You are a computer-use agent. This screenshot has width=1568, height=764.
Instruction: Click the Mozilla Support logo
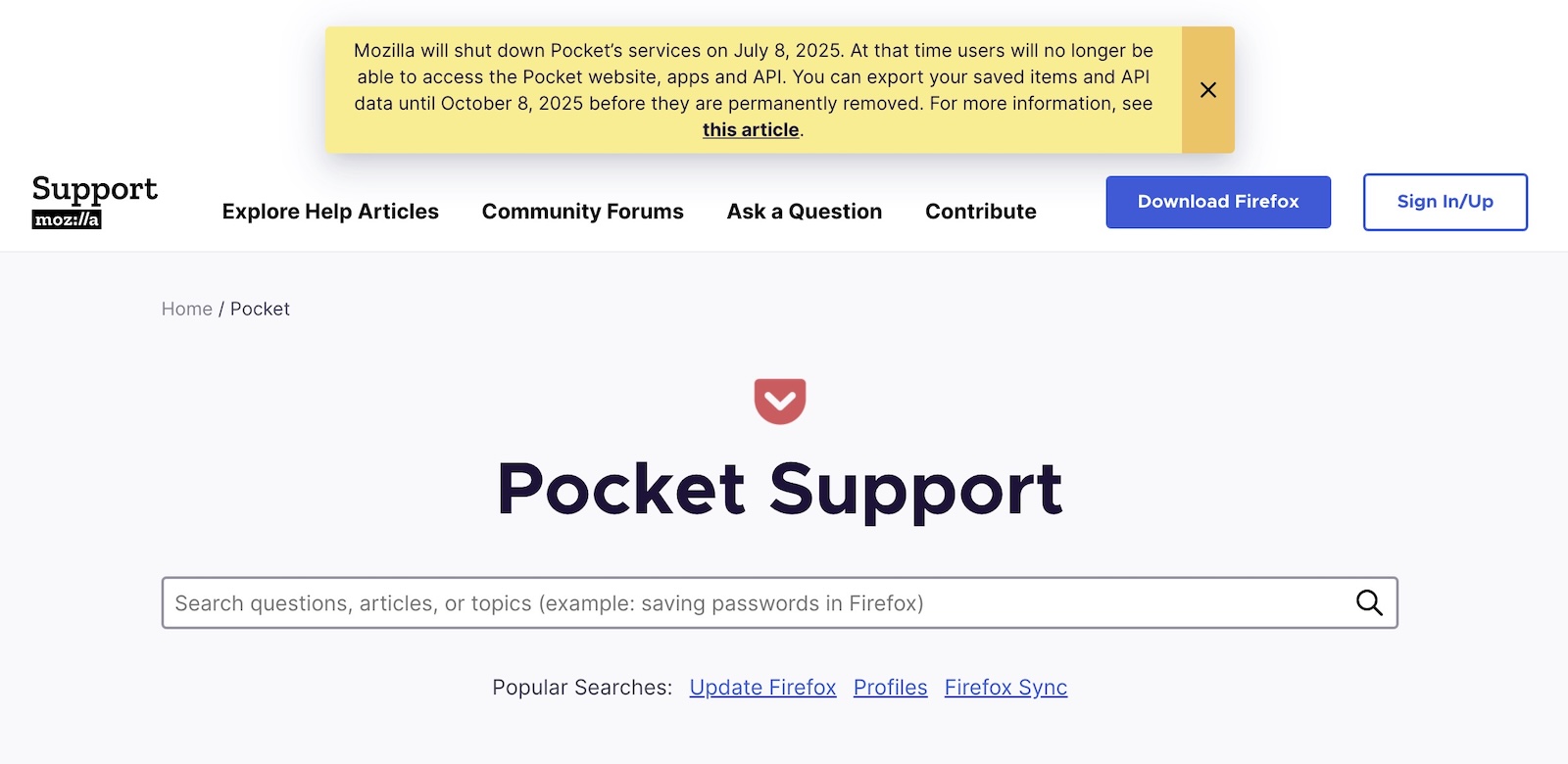point(94,201)
